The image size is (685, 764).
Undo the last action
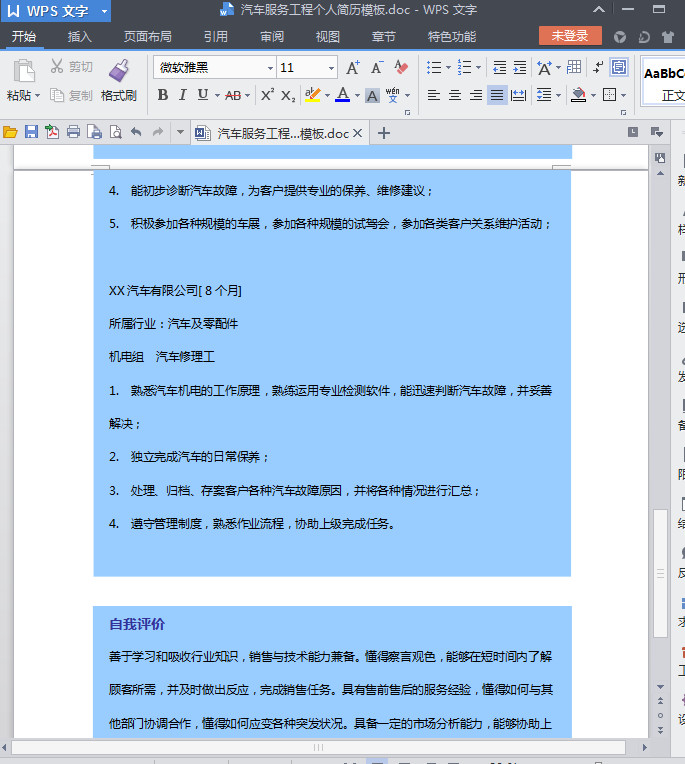[x=136, y=132]
